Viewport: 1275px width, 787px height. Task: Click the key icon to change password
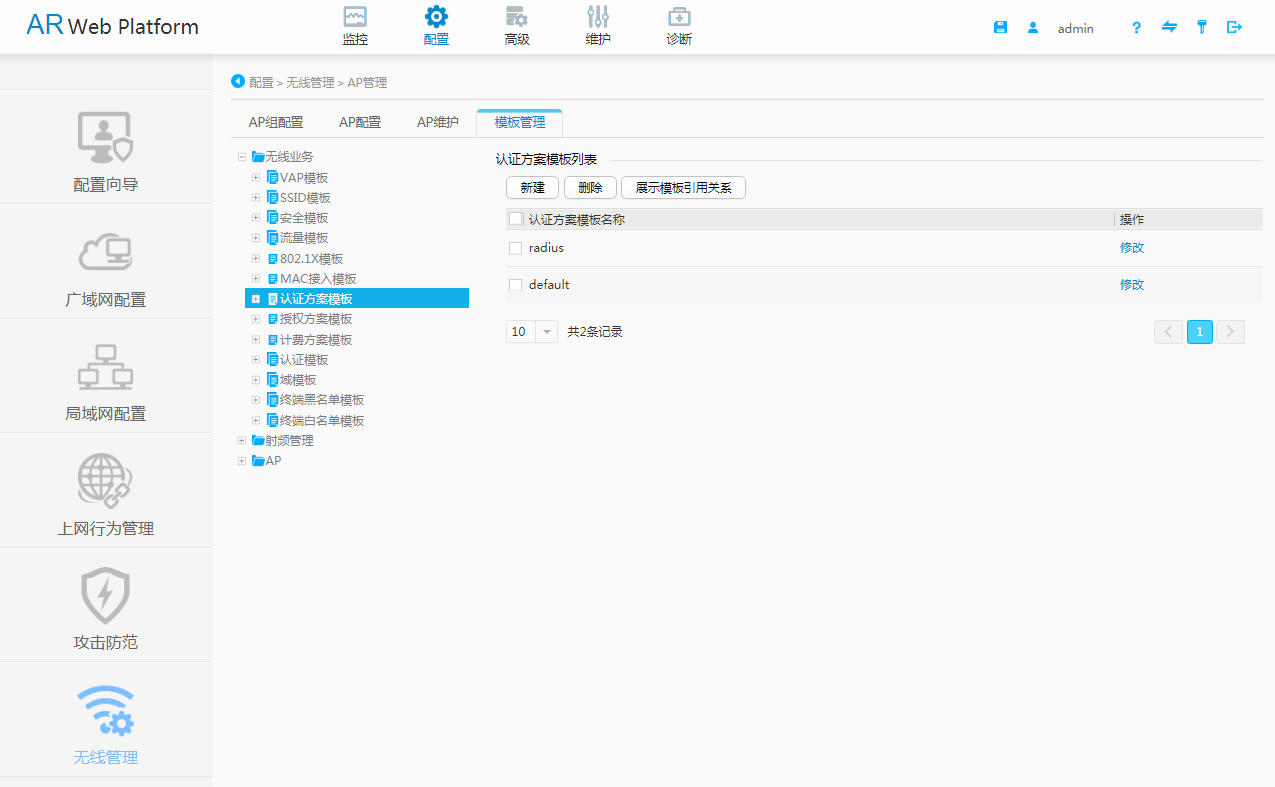(x=1201, y=27)
